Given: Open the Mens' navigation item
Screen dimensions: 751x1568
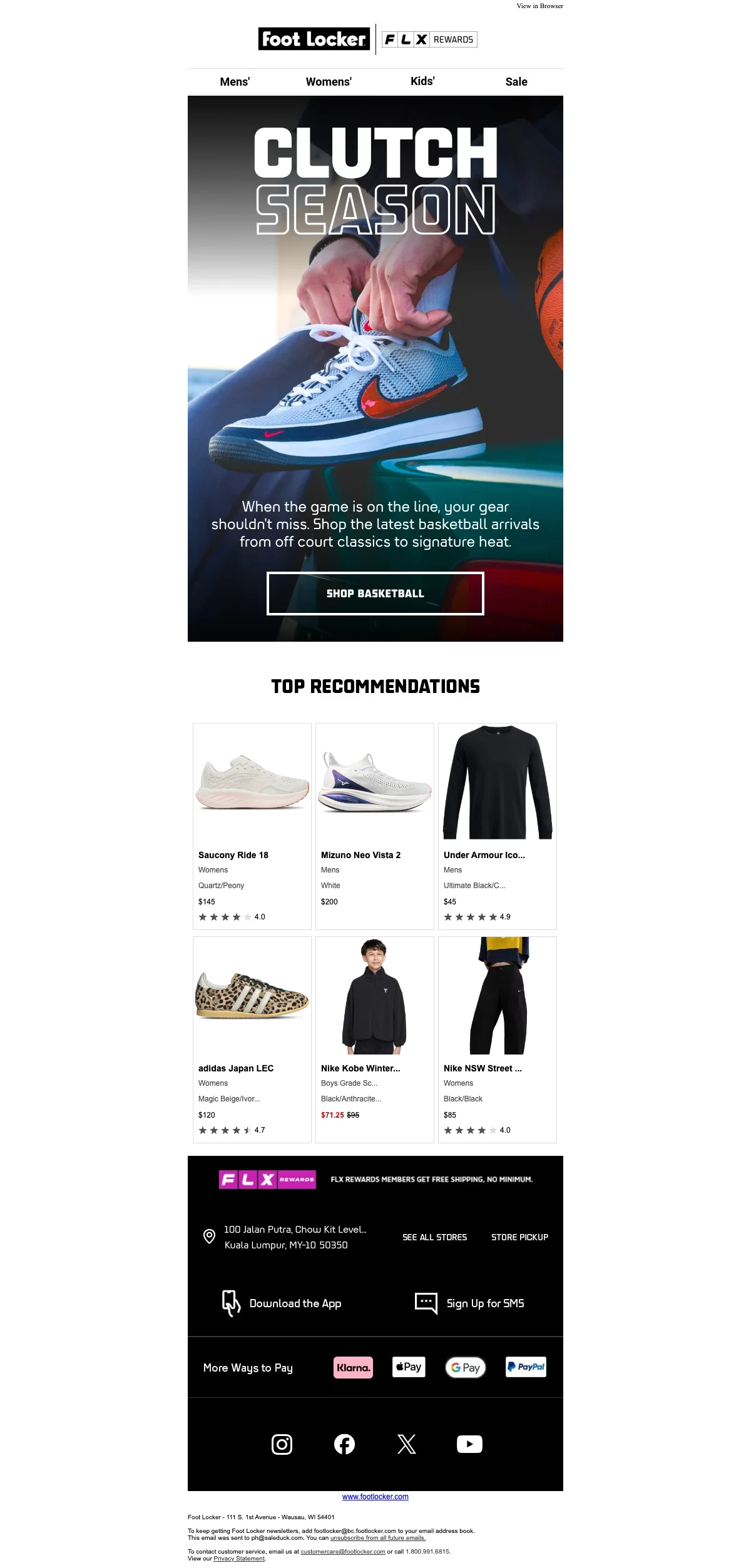Looking at the screenshot, I should [x=235, y=82].
